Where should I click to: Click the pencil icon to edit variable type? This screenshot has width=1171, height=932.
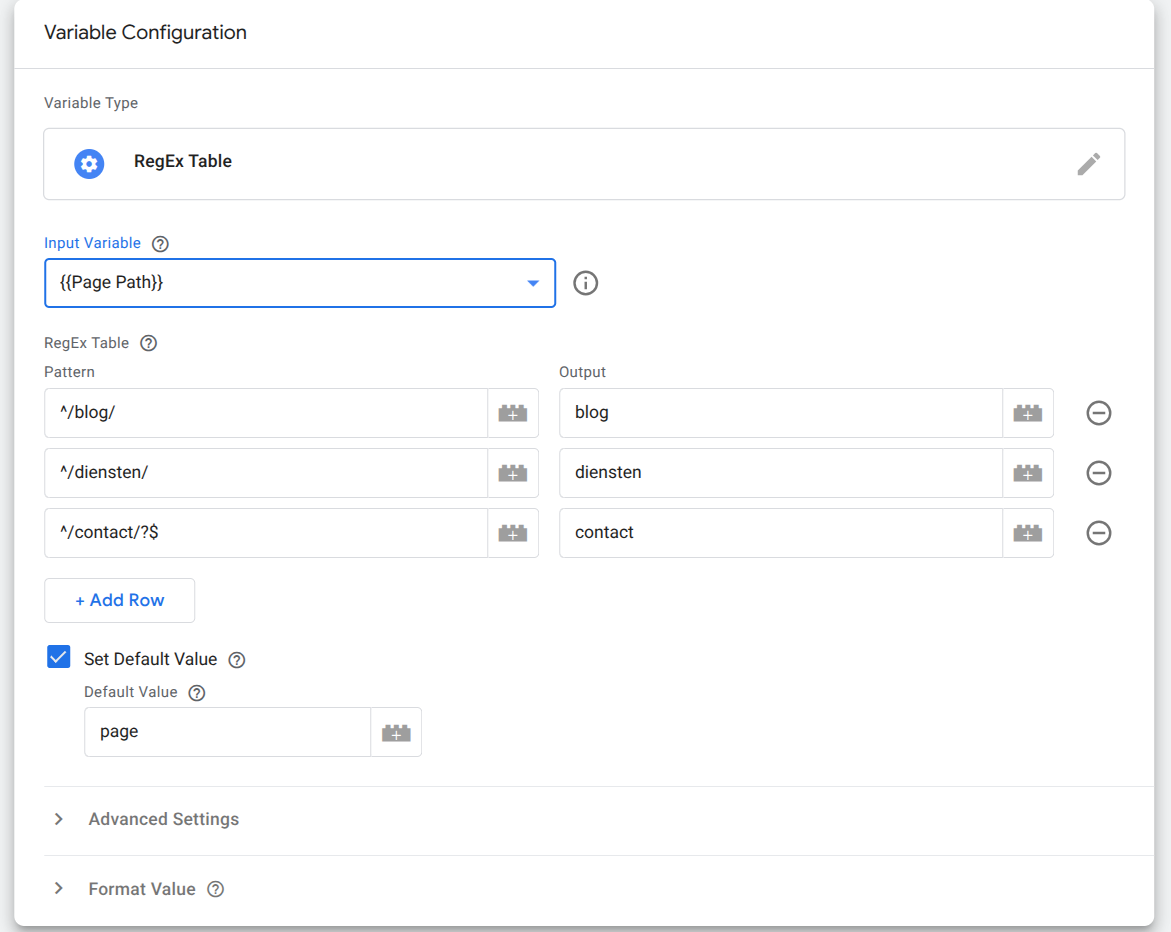coord(1088,164)
